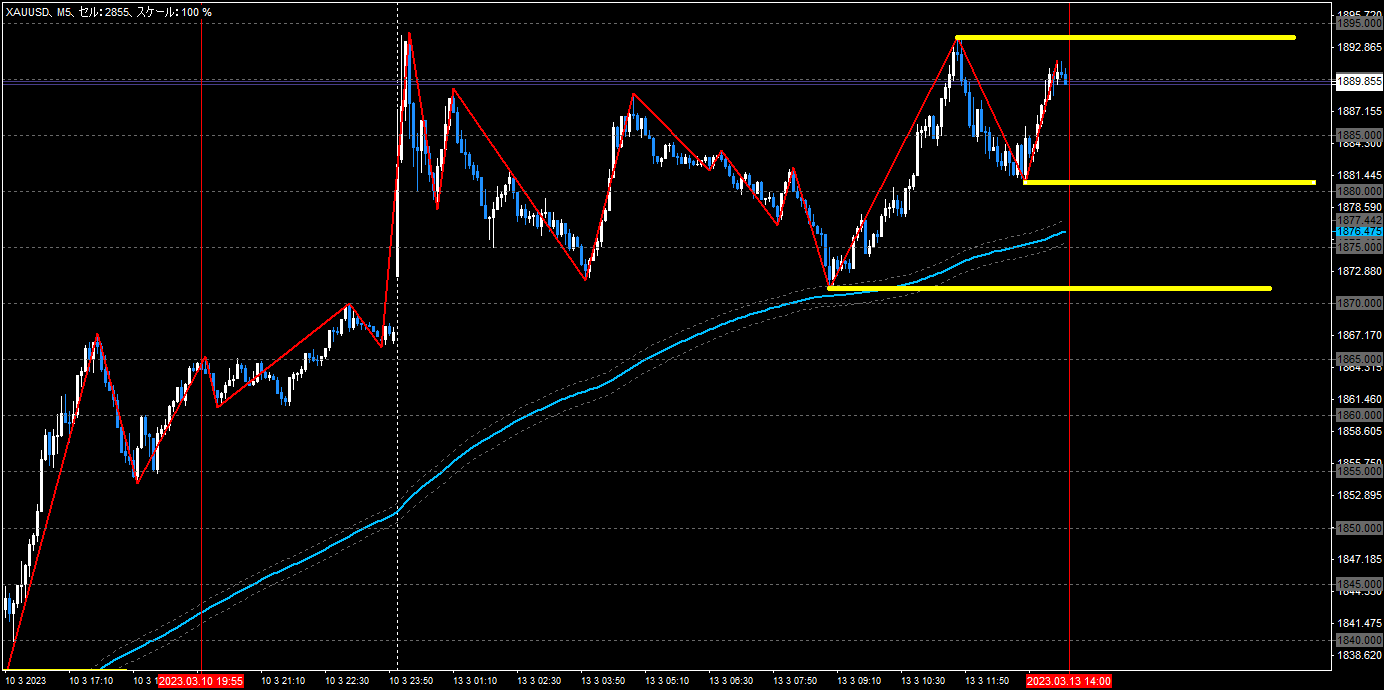The width and height of the screenshot is (1384, 690).
Task: Click the 1847.185 price axis value
Action: pos(1359,559)
